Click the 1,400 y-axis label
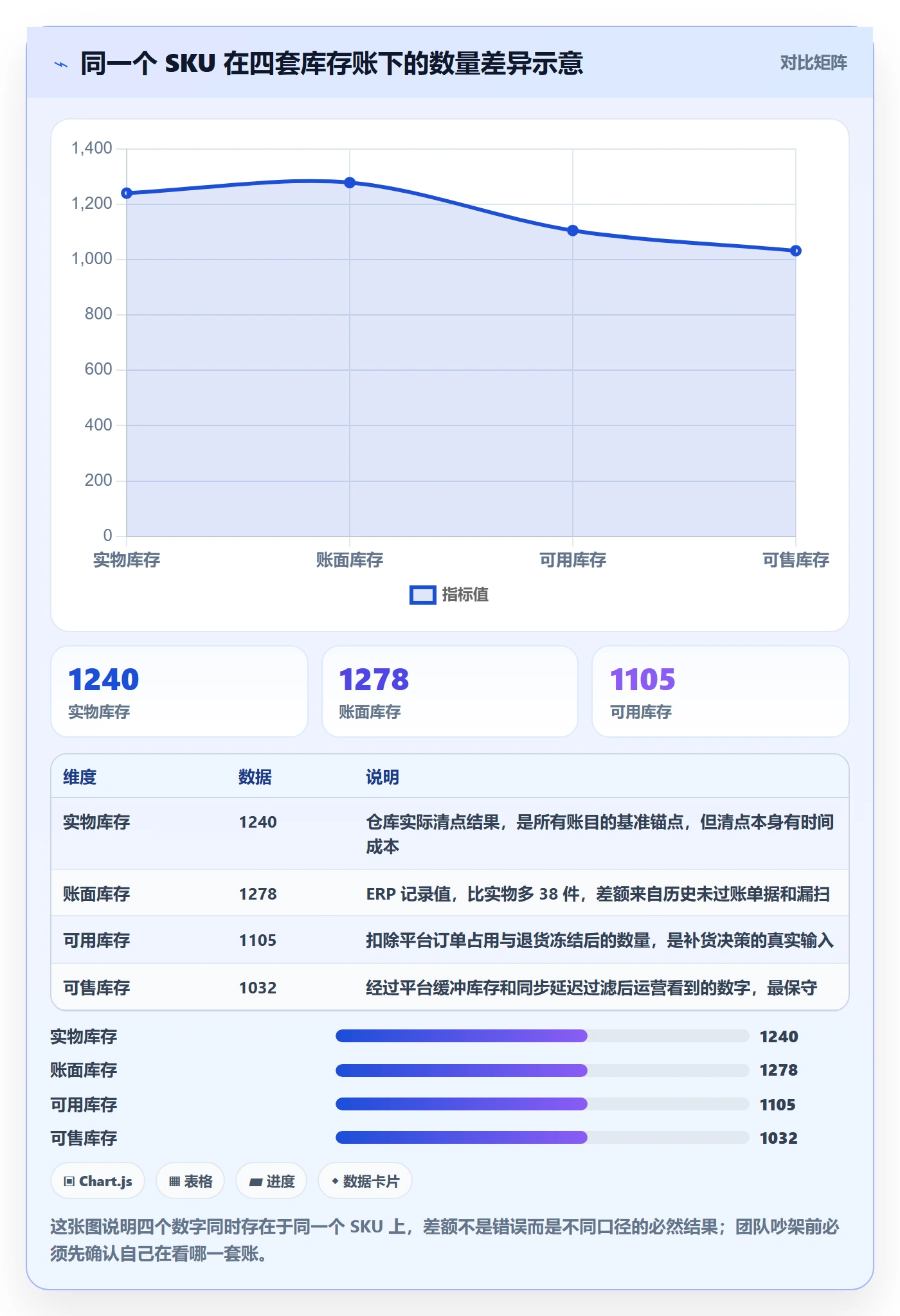 tap(92, 148)
